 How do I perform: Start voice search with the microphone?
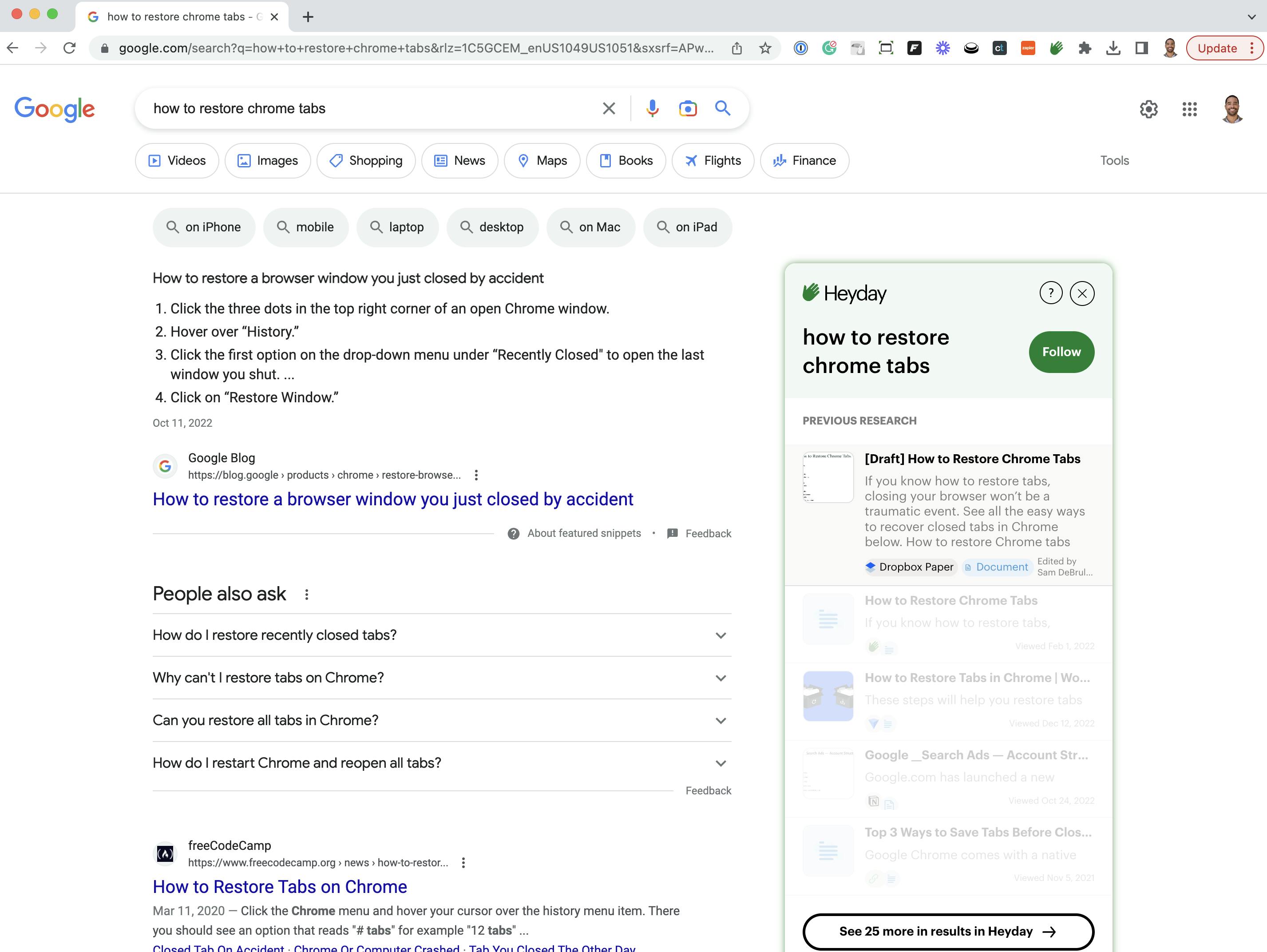652,108
